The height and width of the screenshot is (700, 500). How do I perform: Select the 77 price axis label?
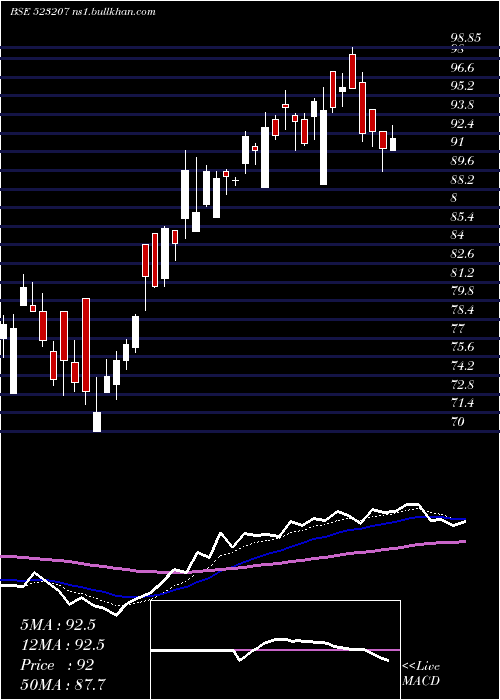458,329
